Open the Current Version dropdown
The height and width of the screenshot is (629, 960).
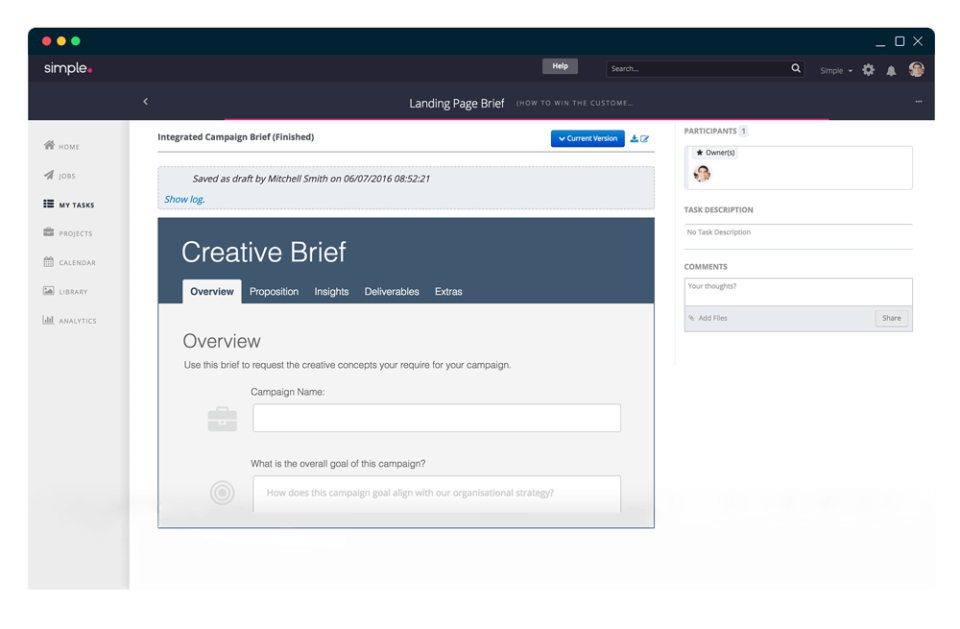[587, 138]
